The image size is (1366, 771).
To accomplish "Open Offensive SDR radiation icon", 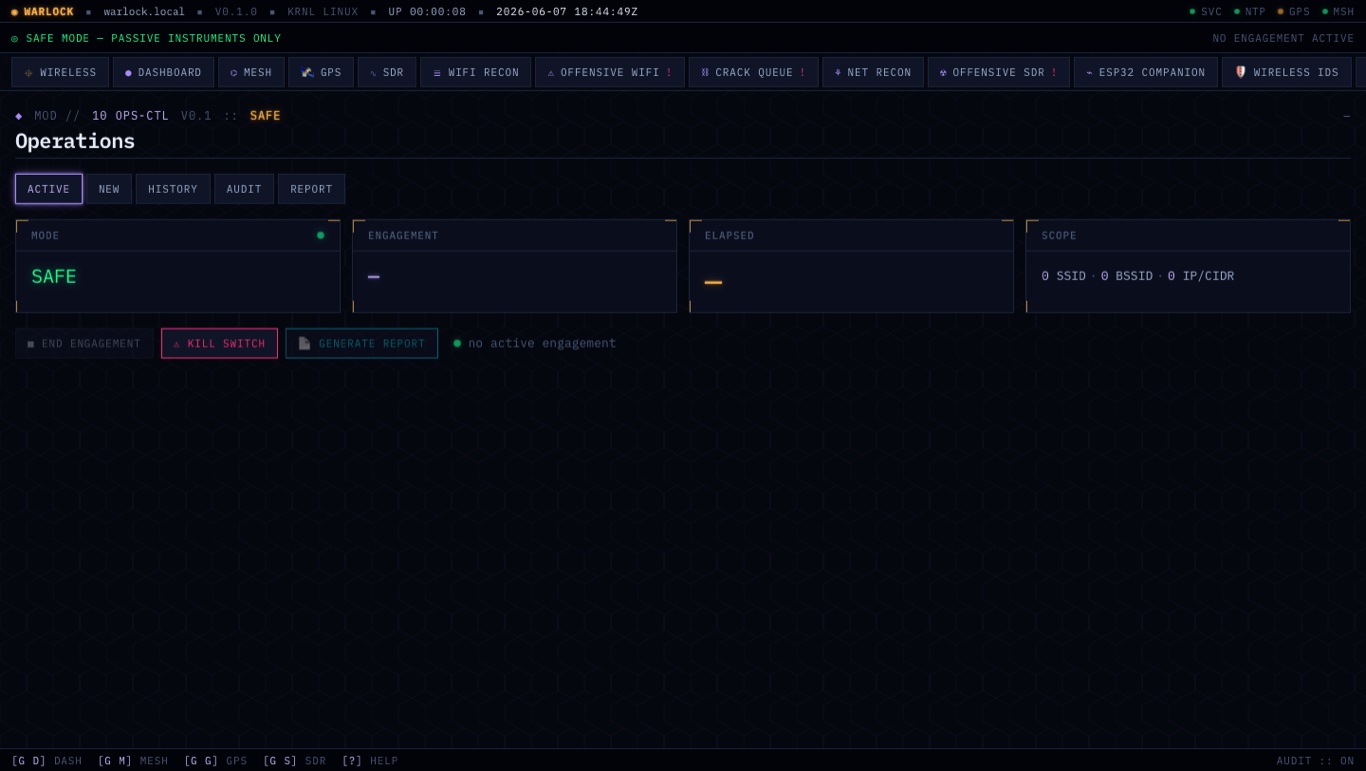I will (x=943, y=73).
